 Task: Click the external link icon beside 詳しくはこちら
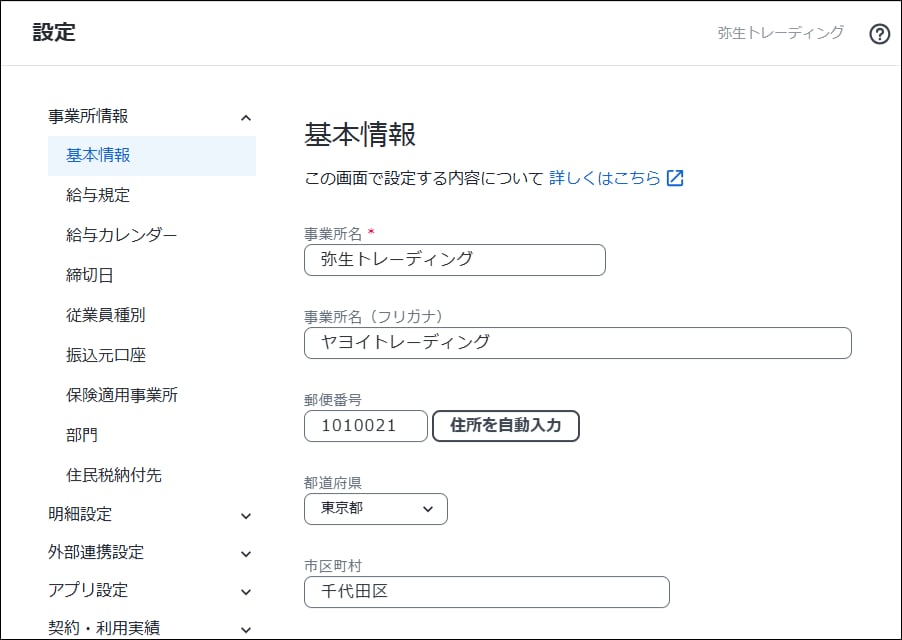[675, 178]
